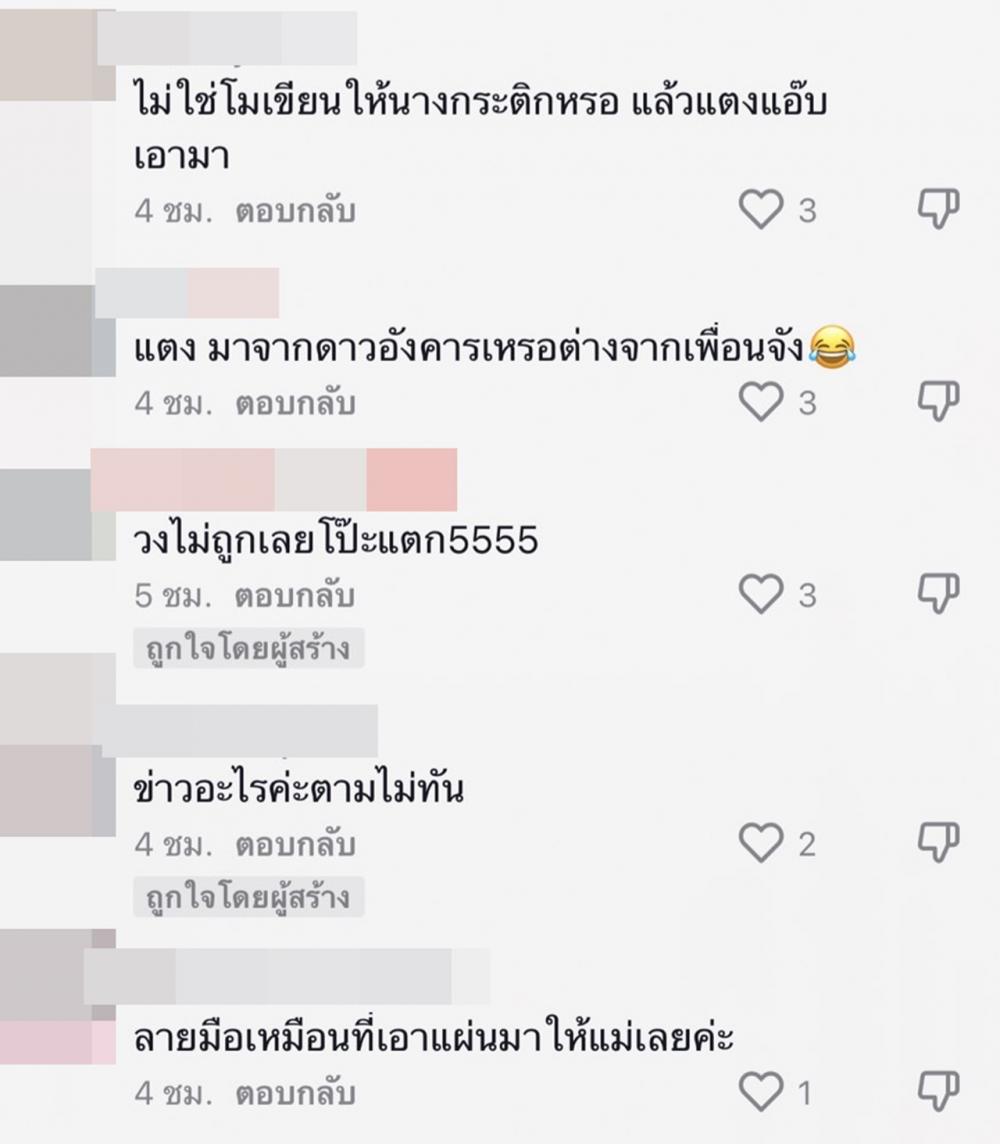Image resolution: width=1000 pixels, height=1144 pixels.
Task: Open blurred username above the ดาวอังคาร comment
Action: click(187, 293)
